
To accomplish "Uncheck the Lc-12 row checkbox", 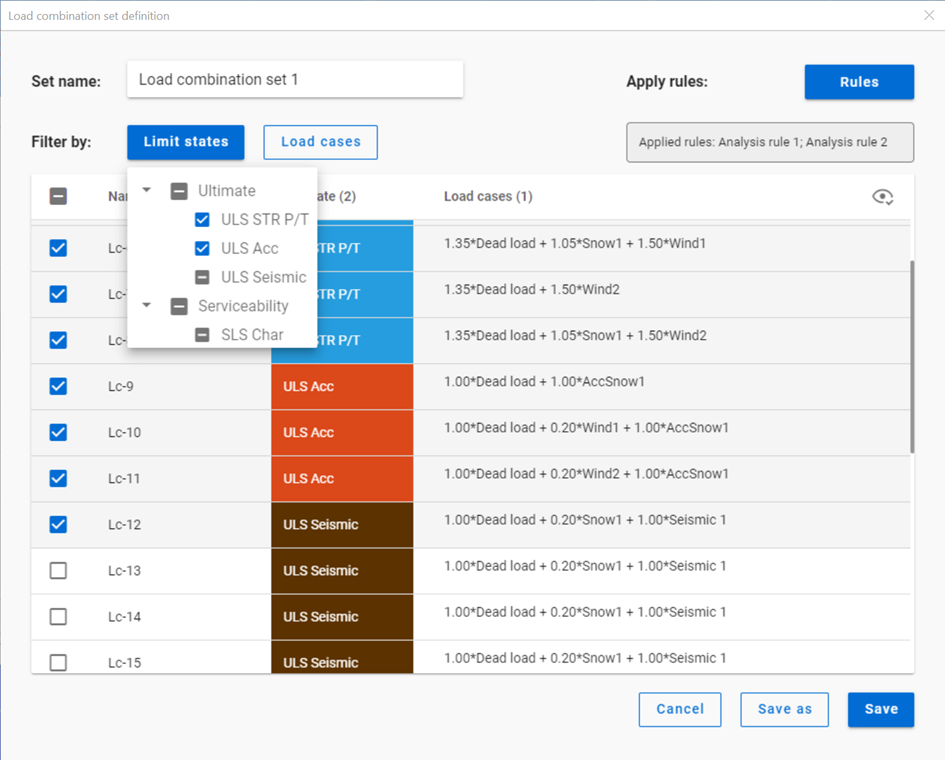I will click(x=58, y=524).
